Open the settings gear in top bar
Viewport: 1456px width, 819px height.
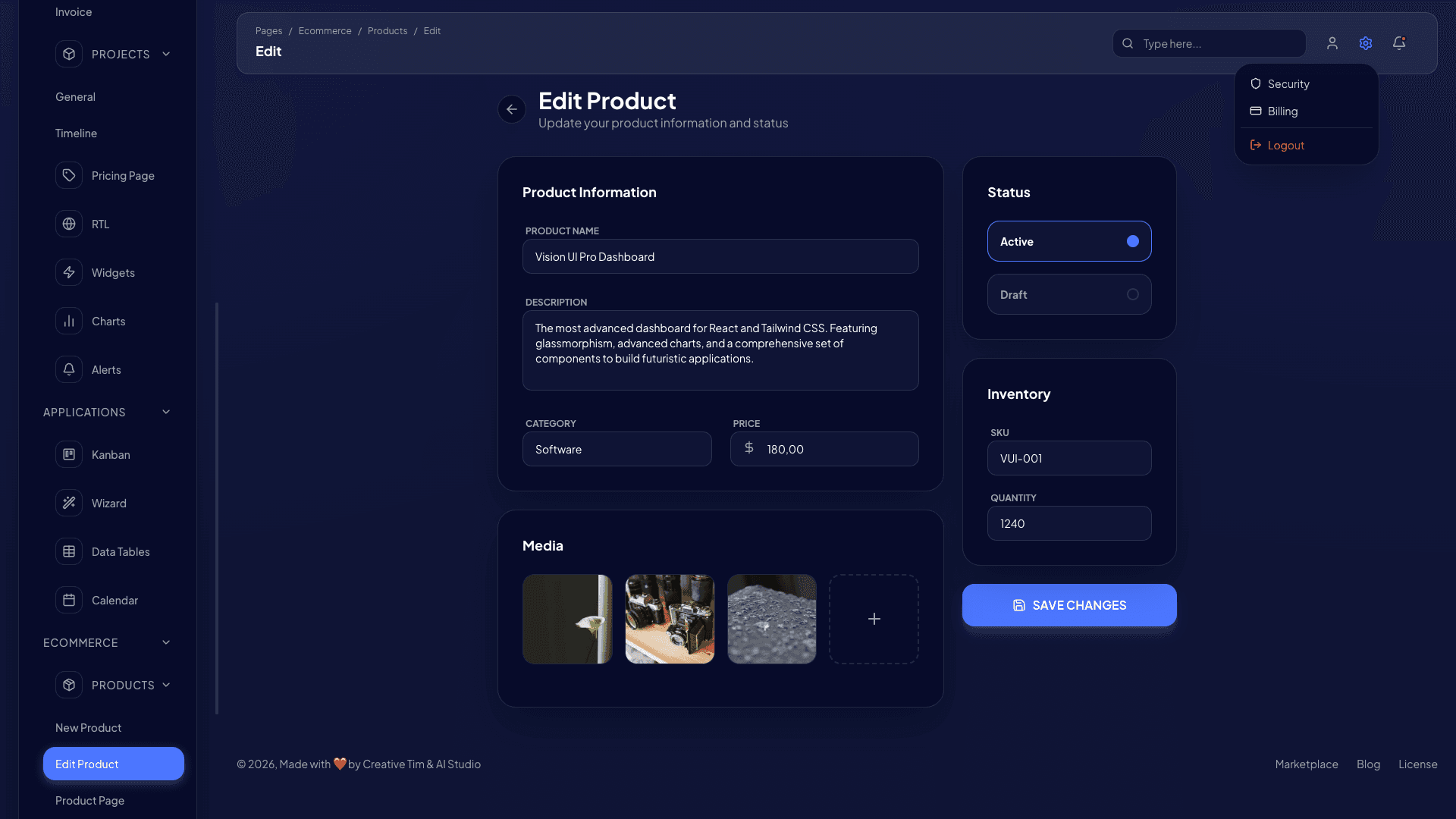1366,43
